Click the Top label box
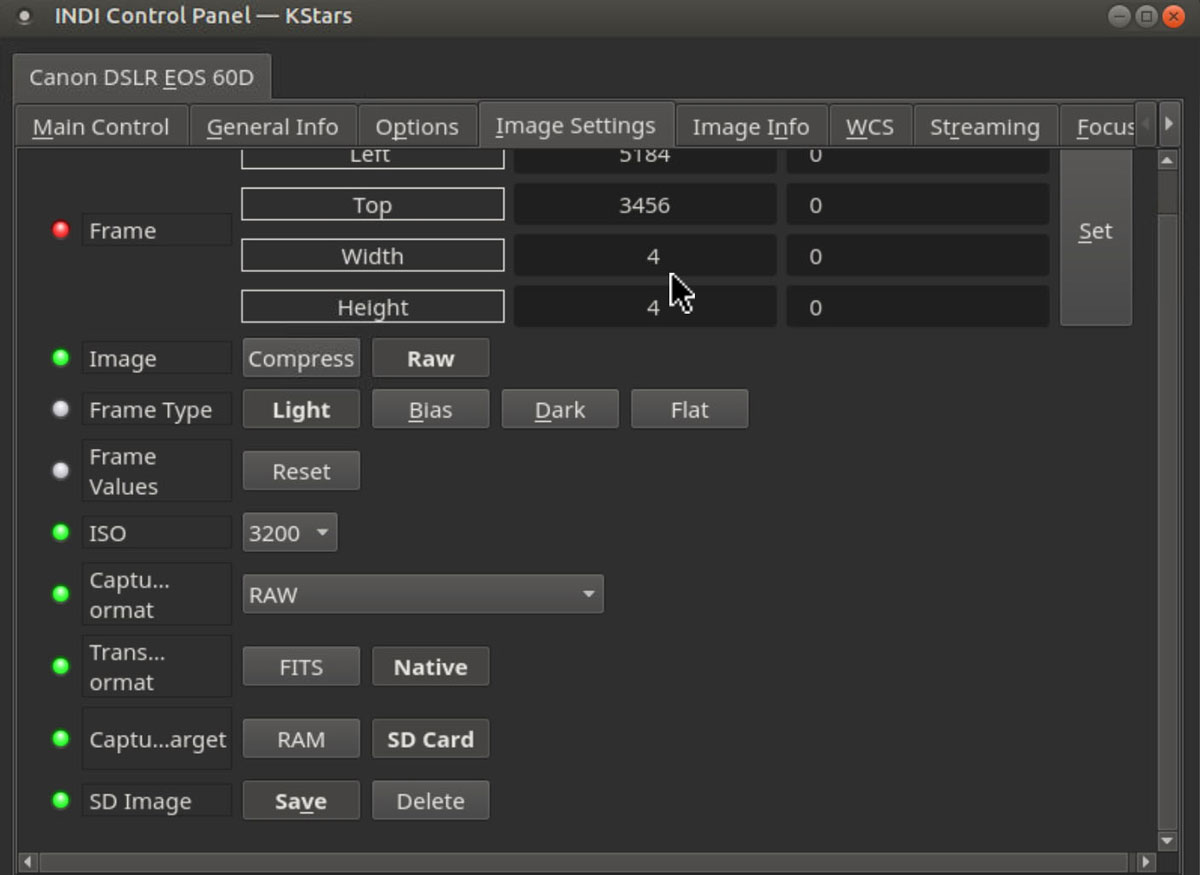 373,204
